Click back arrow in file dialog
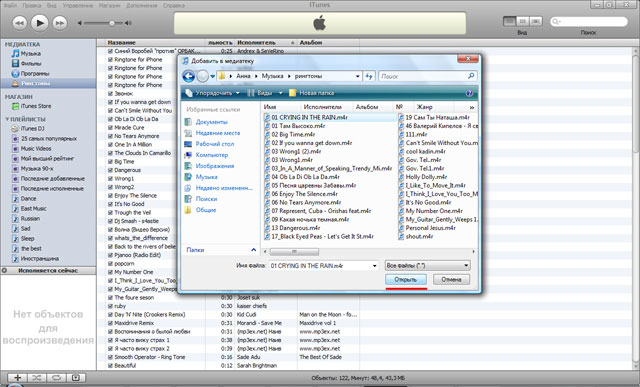 [x=189, y=76]
